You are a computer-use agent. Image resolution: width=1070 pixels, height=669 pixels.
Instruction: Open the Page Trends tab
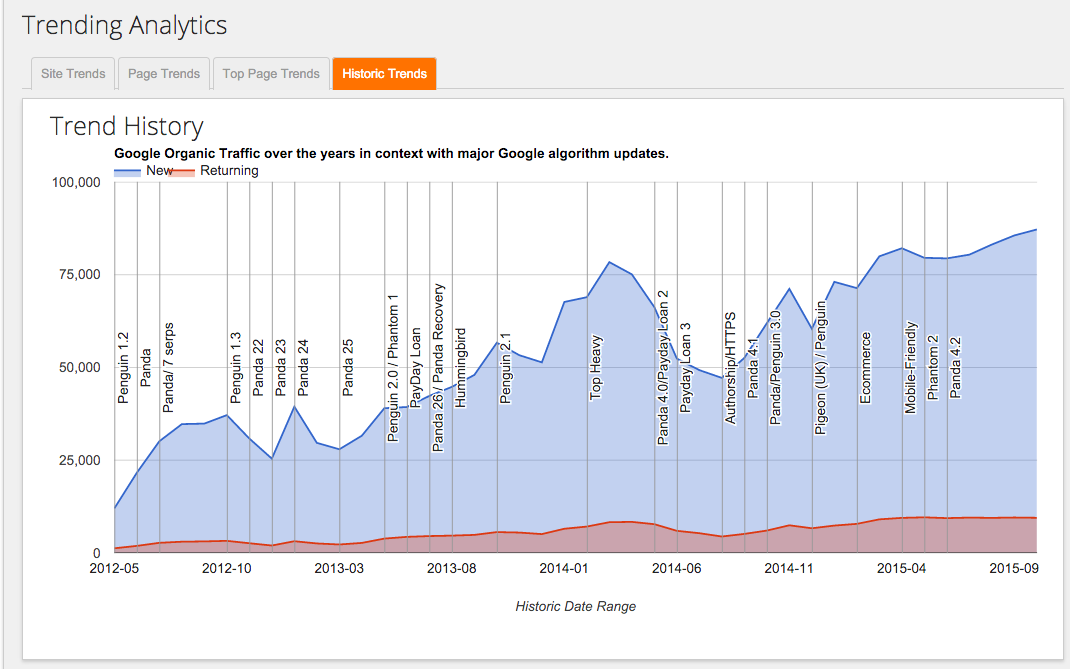(x=163, y=73)
